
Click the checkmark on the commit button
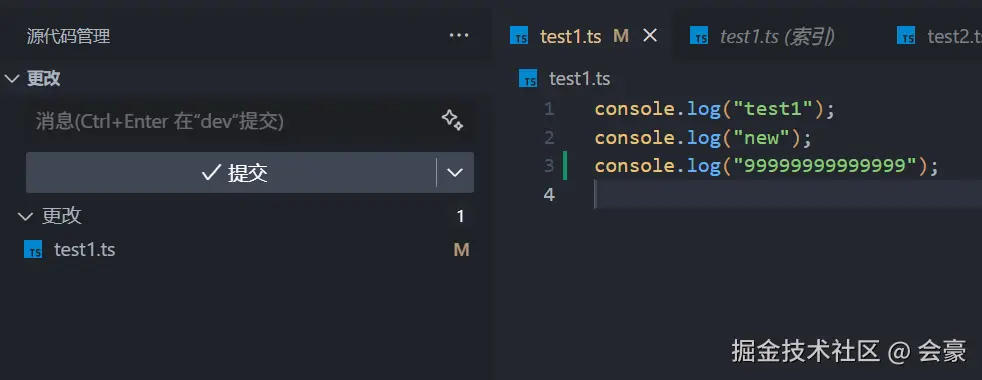(x=210, y=173)
